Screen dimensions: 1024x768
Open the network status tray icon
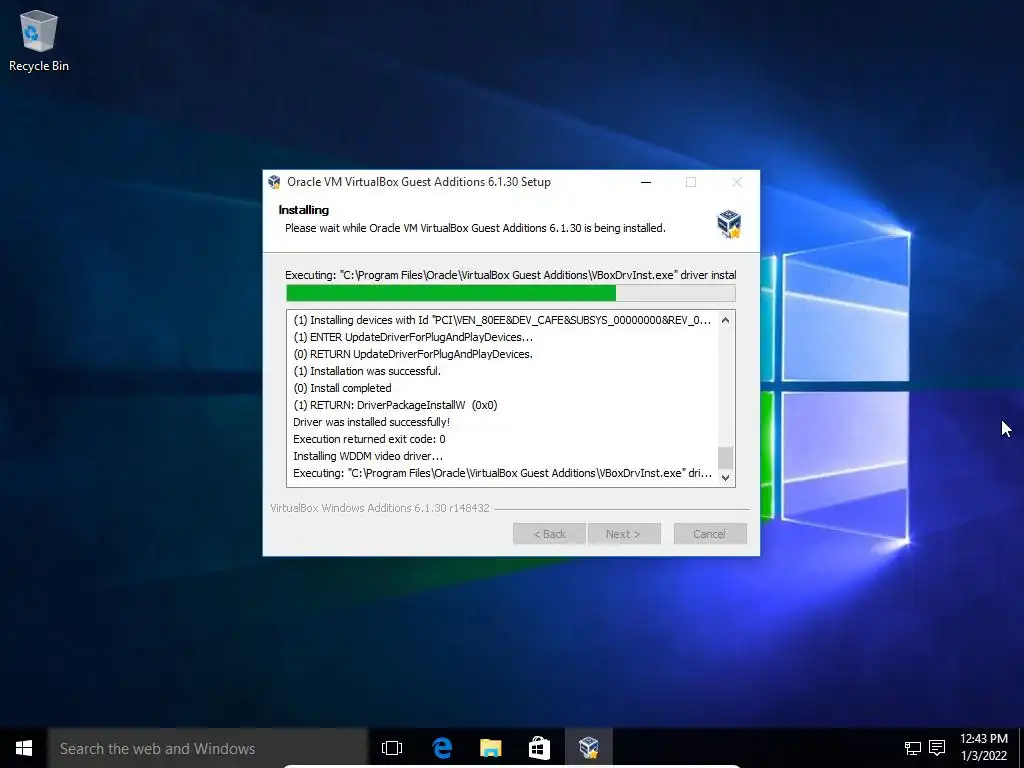(912, 748)
